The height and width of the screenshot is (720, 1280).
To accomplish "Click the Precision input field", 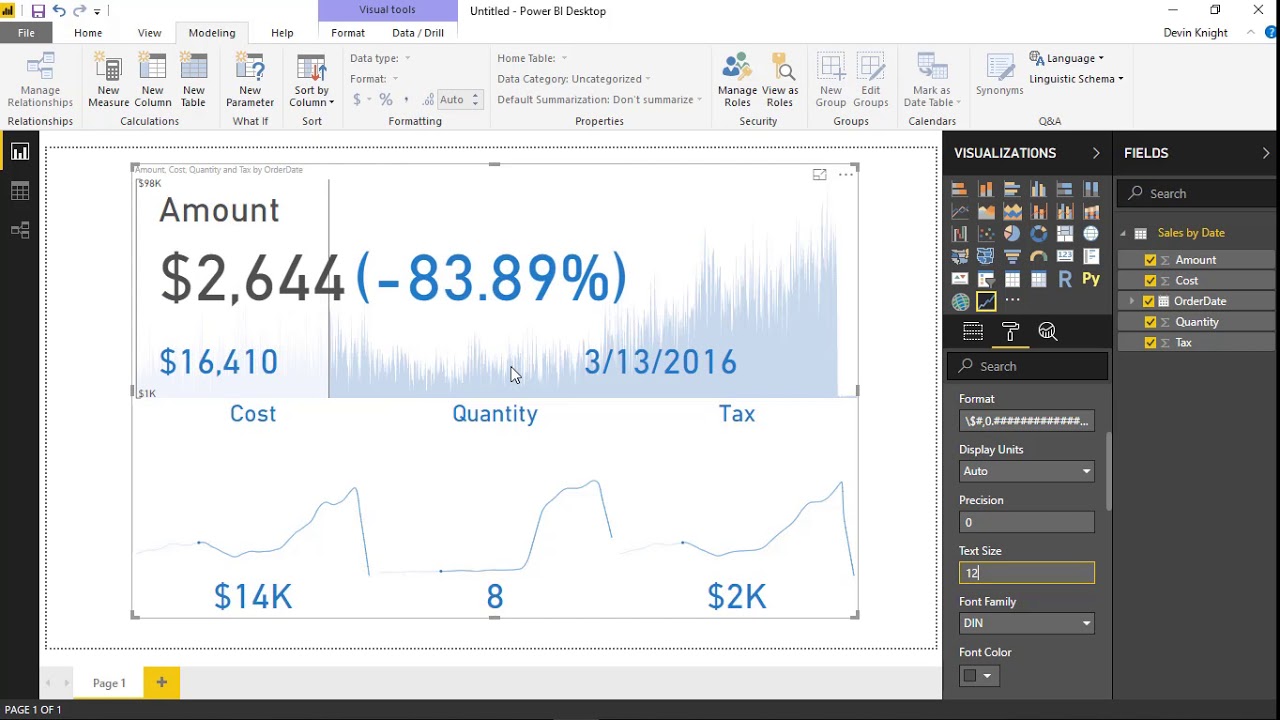I will (x=1027, y=522).
